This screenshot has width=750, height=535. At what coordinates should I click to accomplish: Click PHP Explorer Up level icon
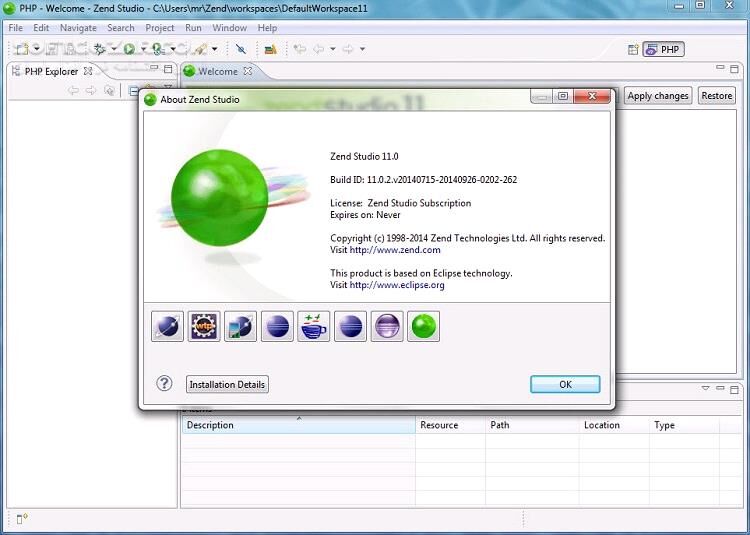[109, 90]
